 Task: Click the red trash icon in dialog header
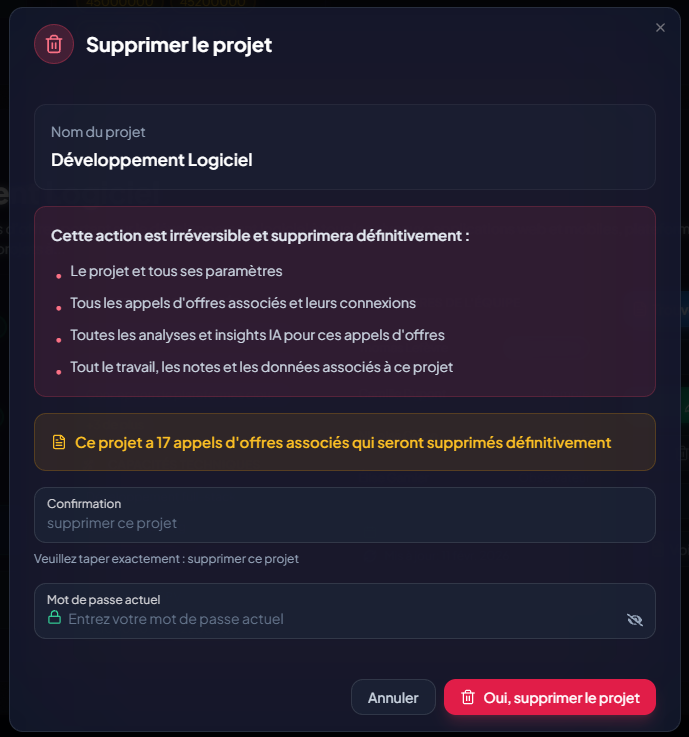(x=54, y=44)
